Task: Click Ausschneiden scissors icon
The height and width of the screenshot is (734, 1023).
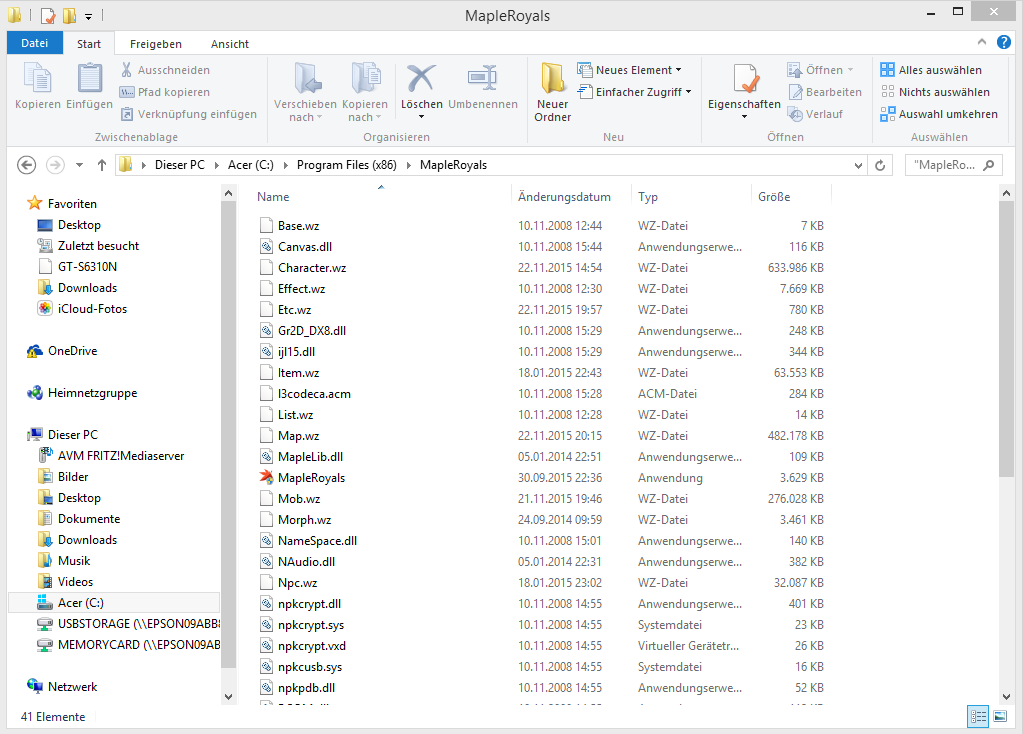Action: tap(127, 70)
